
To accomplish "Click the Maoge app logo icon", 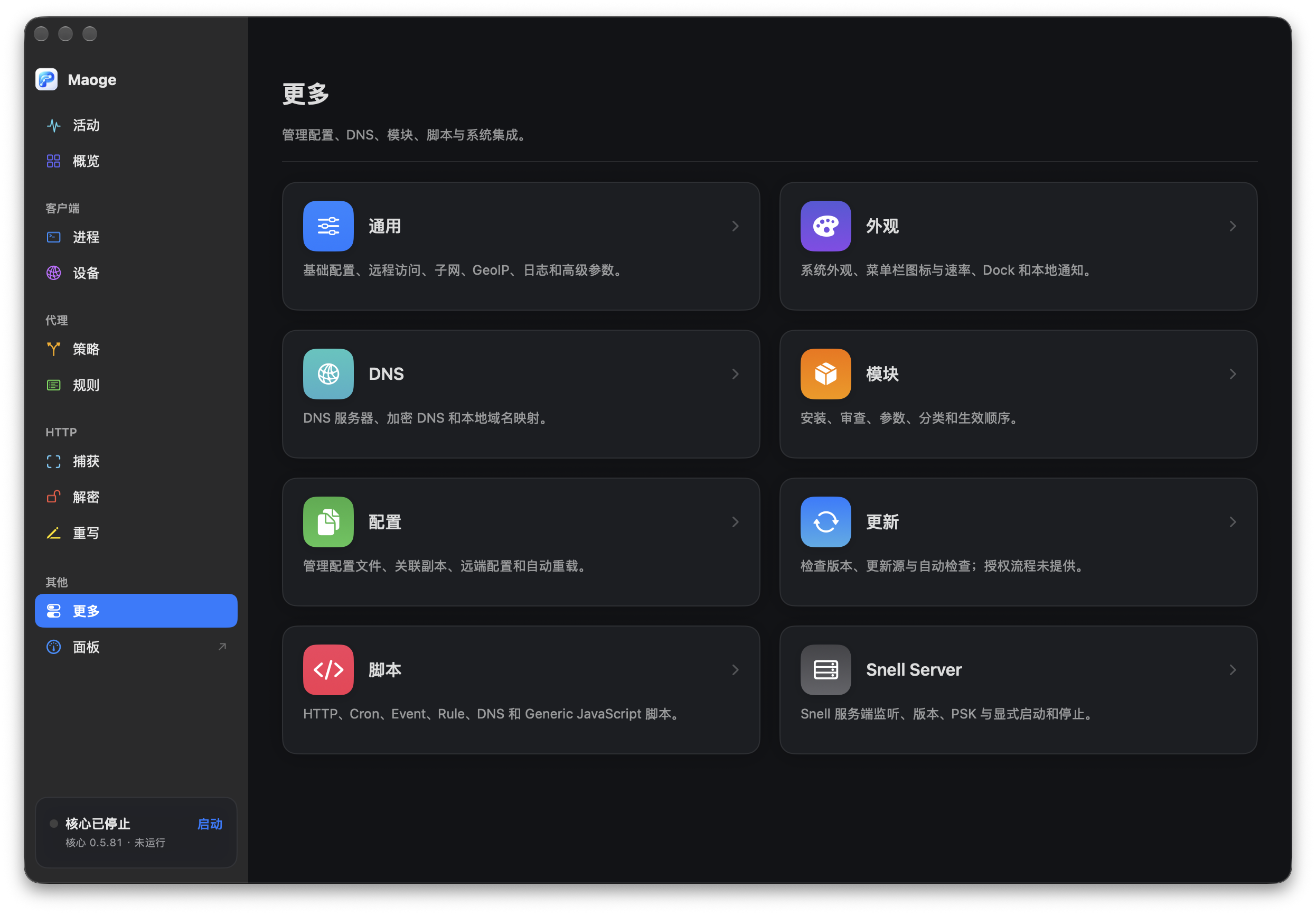I will tap(46, 79).
